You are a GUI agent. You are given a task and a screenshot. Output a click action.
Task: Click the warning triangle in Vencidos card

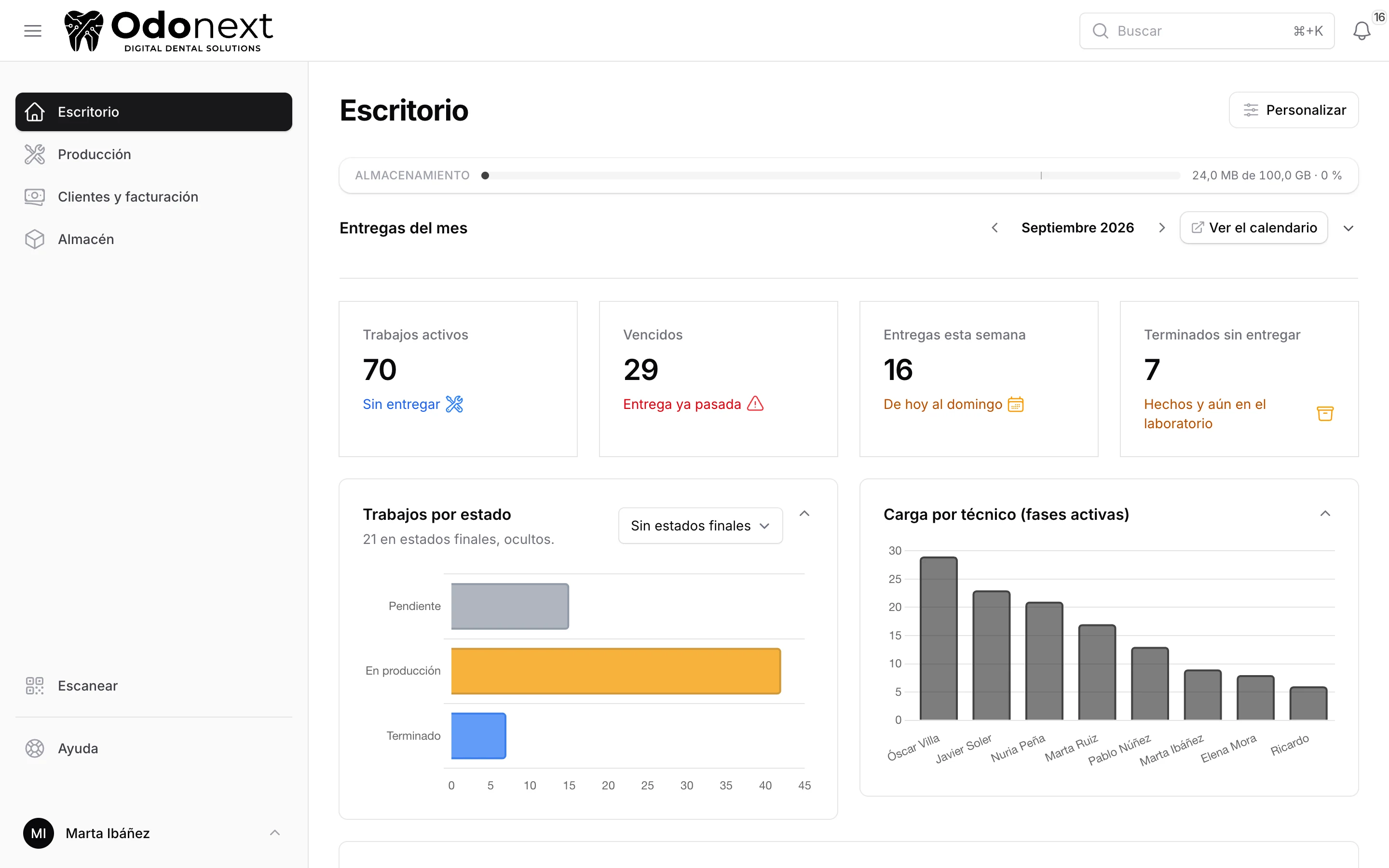(755, 404)
